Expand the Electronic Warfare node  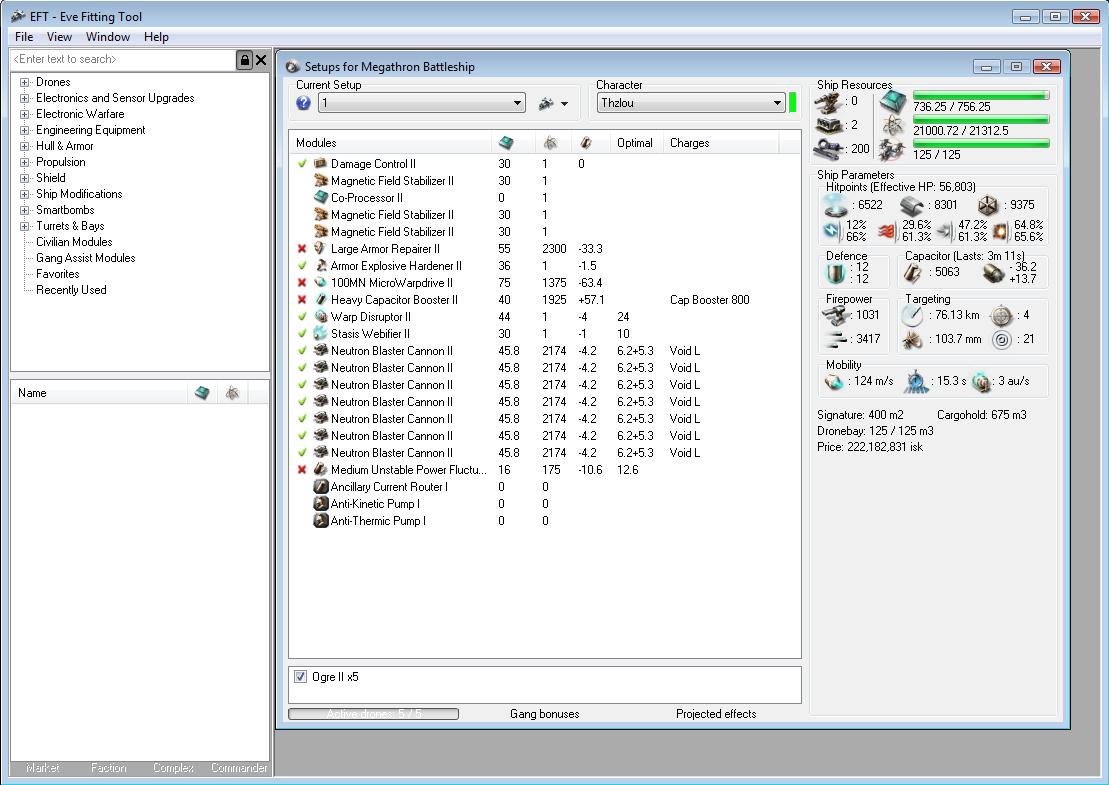pos(25,114)
